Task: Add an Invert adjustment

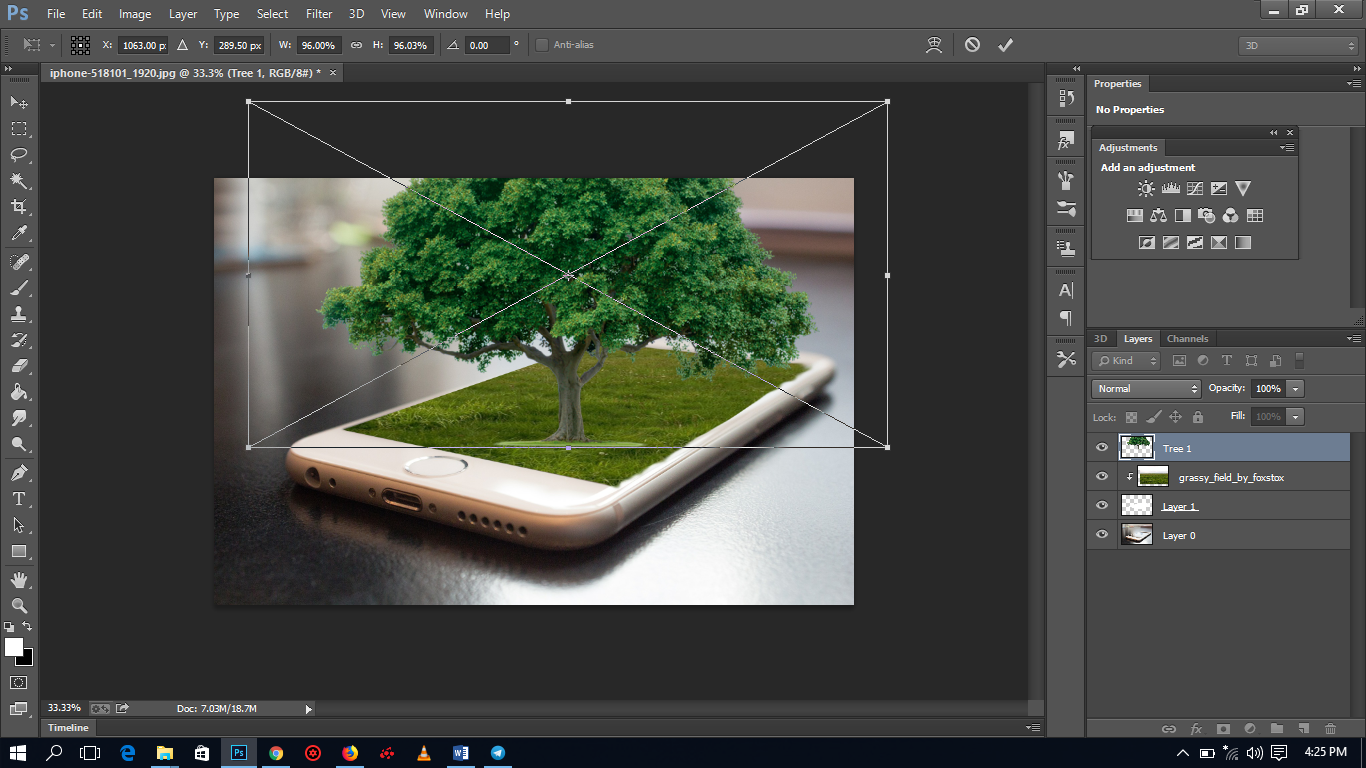Action: tap(1147, 242)
